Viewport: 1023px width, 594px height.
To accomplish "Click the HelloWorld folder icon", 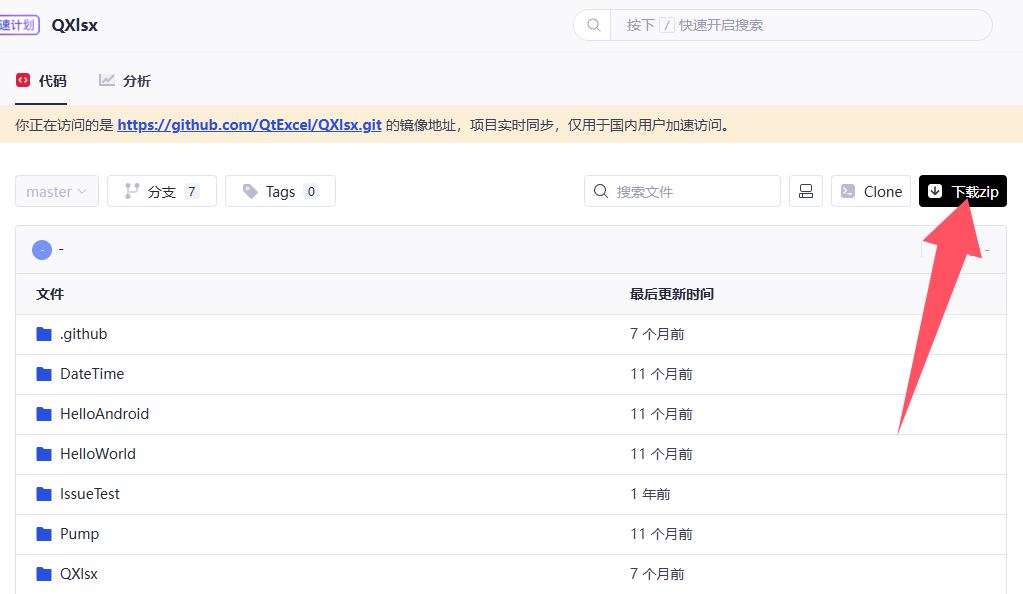I will 44,454.
